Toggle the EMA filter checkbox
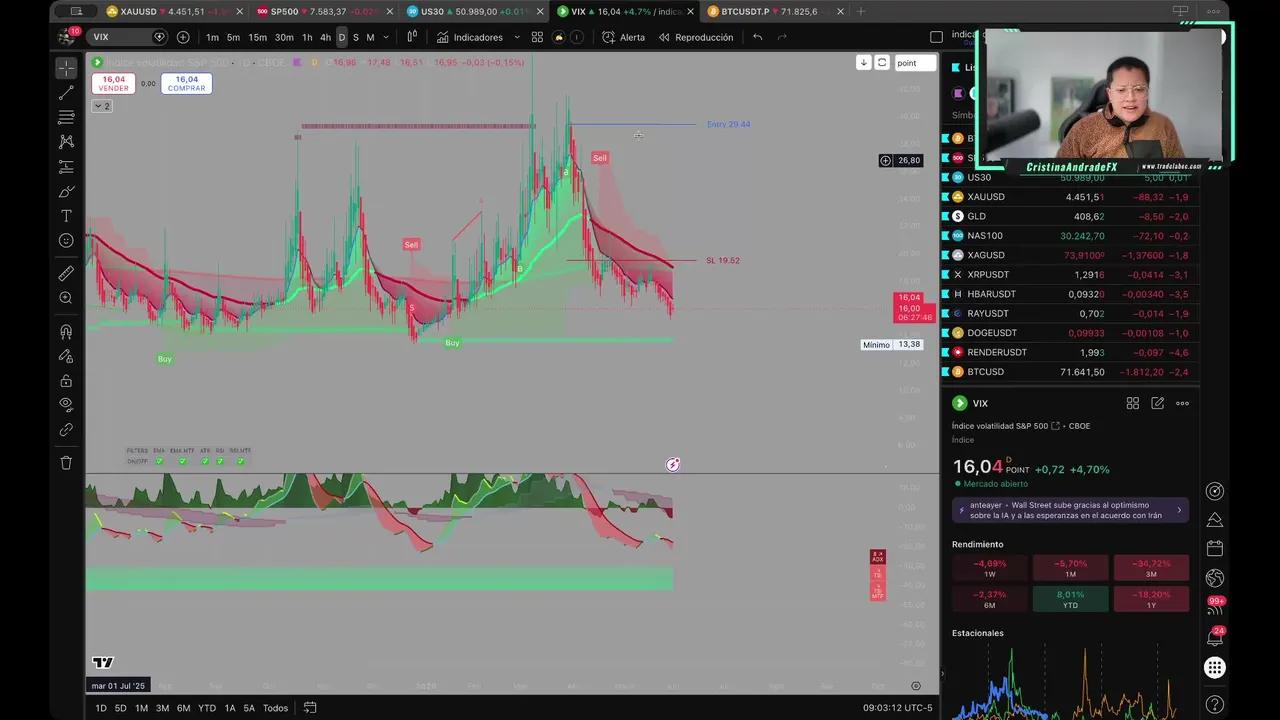The image size is (1280, 720). point(160,461)
